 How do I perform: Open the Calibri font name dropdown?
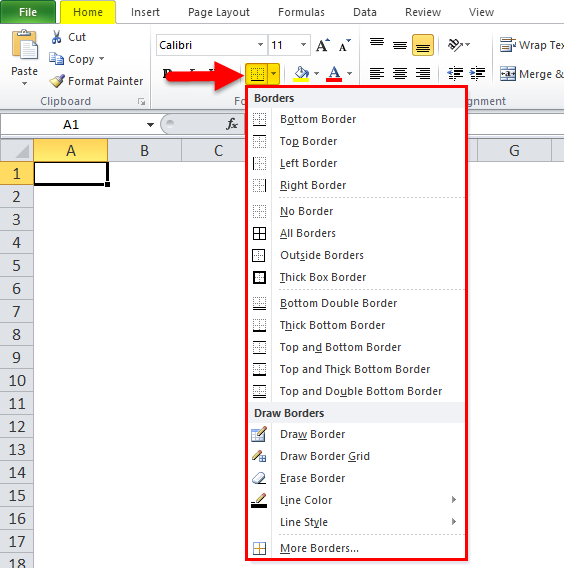click(260, 45)
